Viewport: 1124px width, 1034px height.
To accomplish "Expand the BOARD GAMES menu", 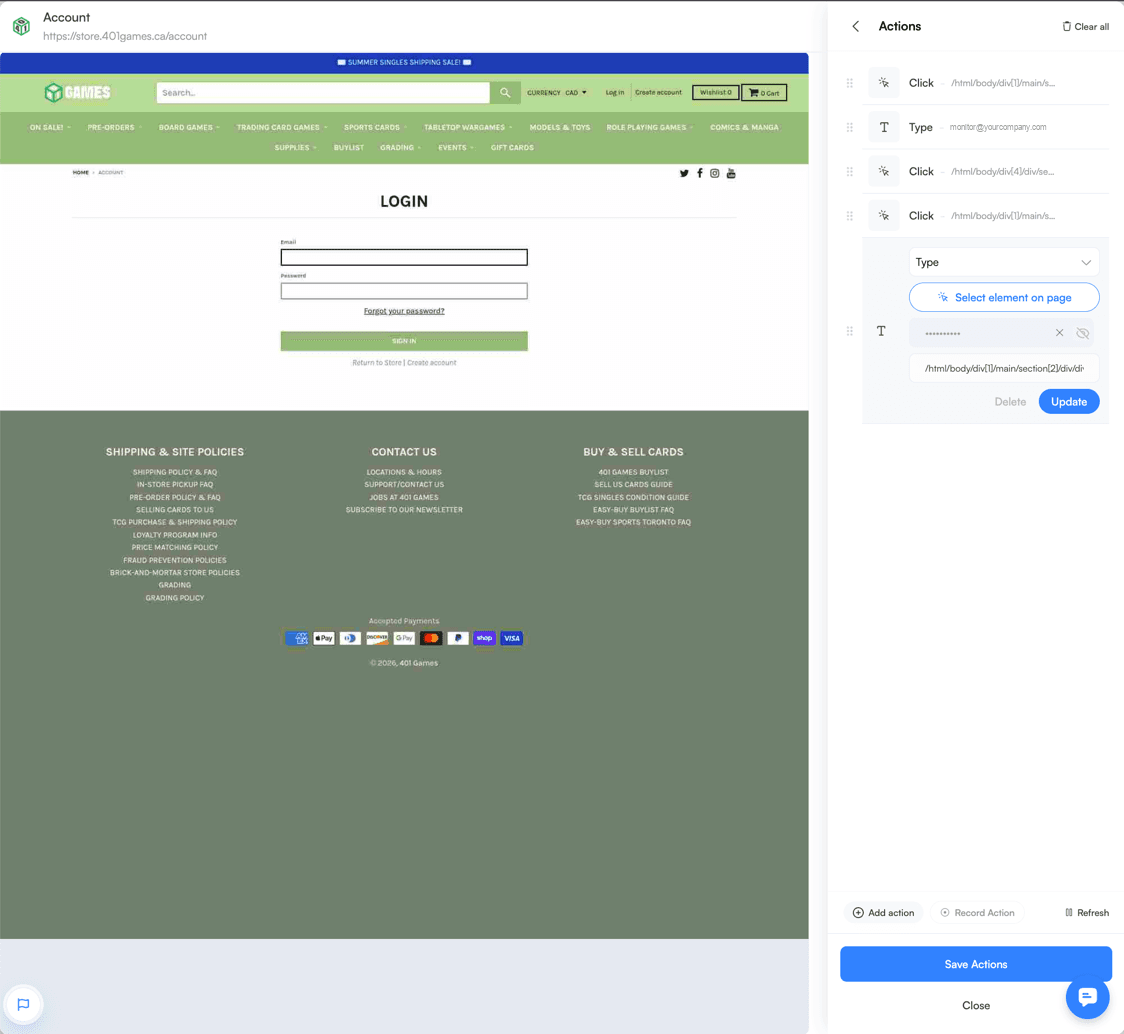I will pyautogui.click(x=189, y=128).
